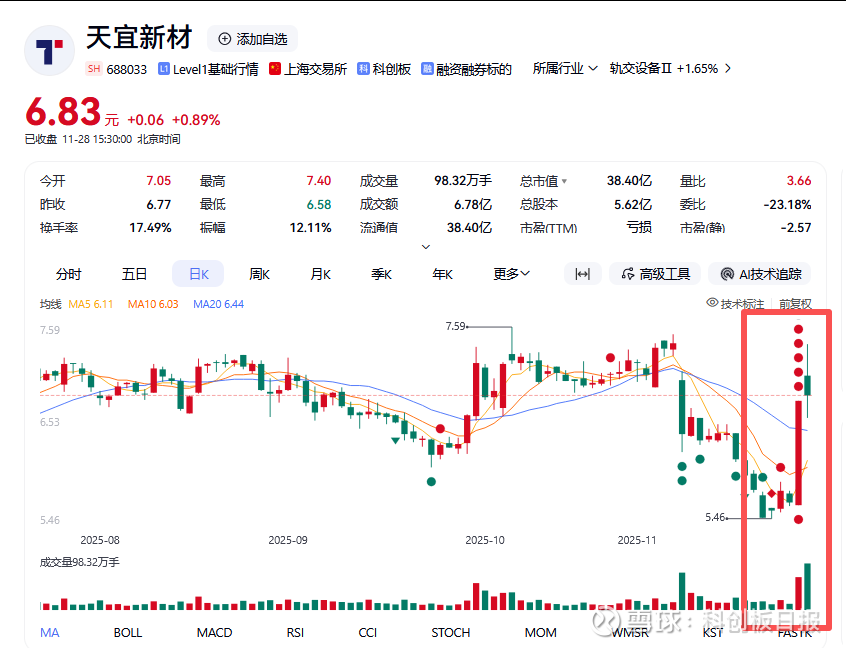Click the 2025-08 date axis label
846x648 pixels.
pyautogui.click(x=100, y=540)
